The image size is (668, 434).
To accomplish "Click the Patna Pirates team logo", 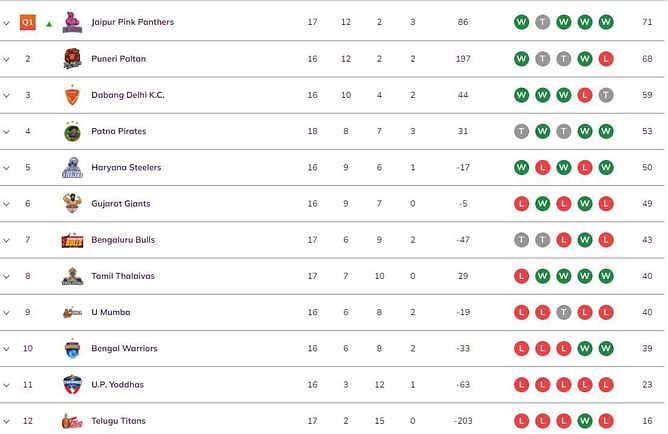I will point(72,131).
